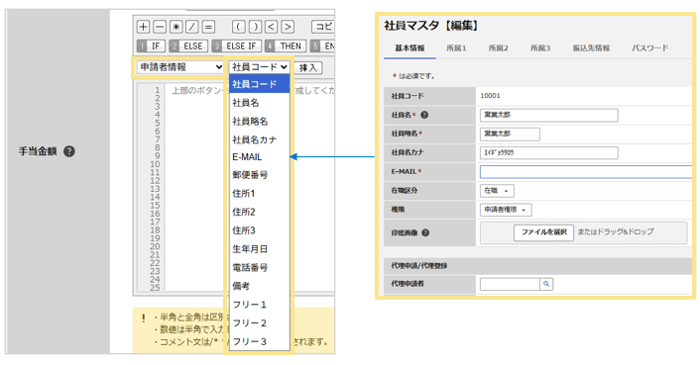Image resolution: width=700 pixels, height=365 pixels.
Task: Click the THEN statement button
Action: [286, 46]
